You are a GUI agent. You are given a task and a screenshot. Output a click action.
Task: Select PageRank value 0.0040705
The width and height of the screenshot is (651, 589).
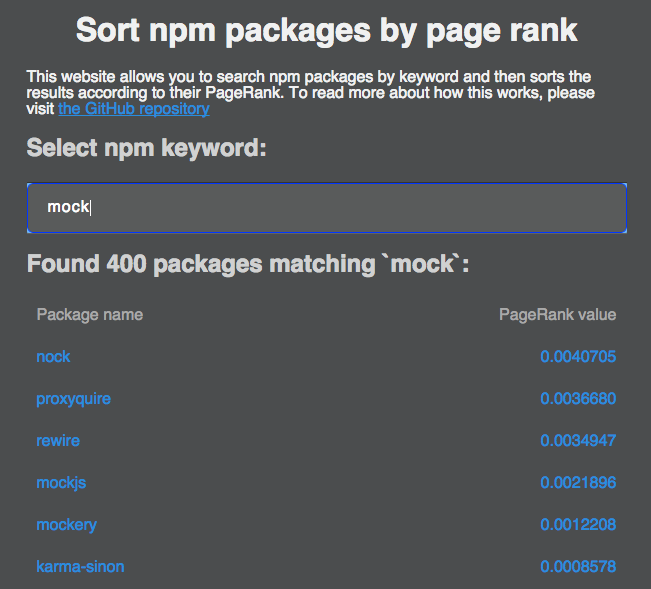point(578,357)
